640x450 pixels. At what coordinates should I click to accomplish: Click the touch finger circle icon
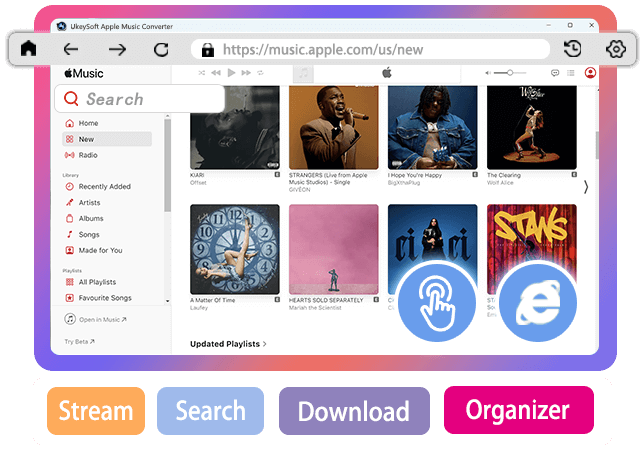tap(437, 301)
